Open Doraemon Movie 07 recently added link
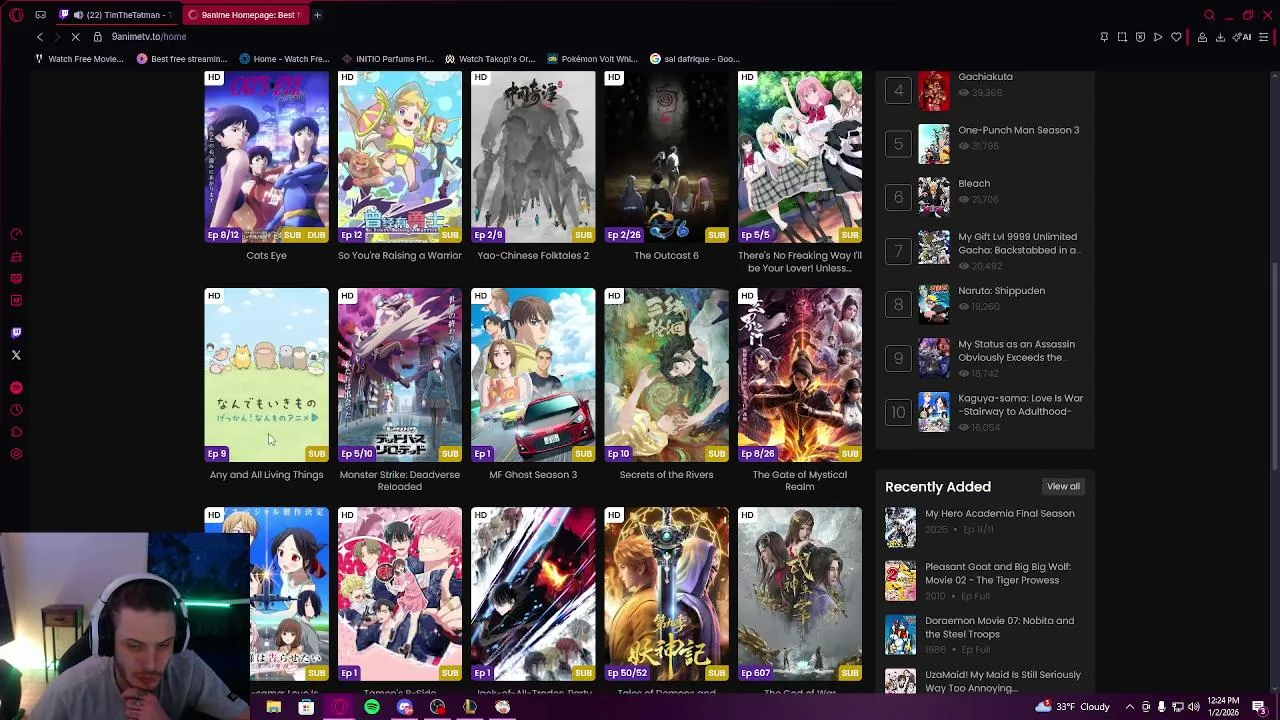The image size is (1280, 720). pos(999,627)
